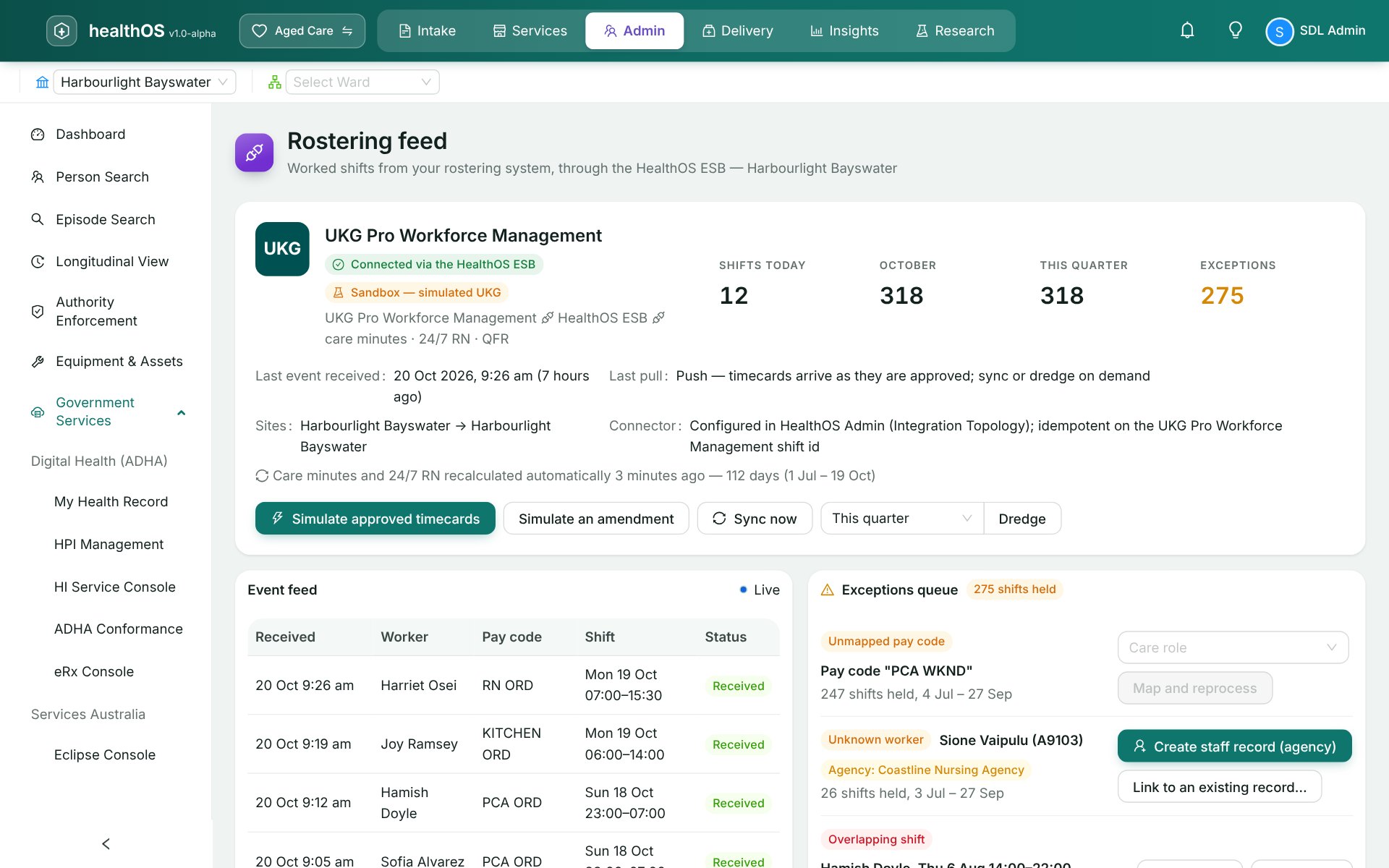The image size is (1389, 868).
Task: Collapse the sidebar with the left arrow
Action: (106, 843)
